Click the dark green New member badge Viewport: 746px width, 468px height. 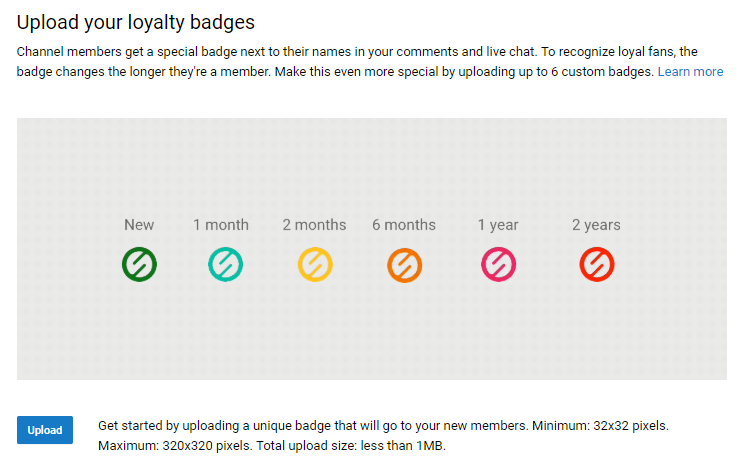139,264
